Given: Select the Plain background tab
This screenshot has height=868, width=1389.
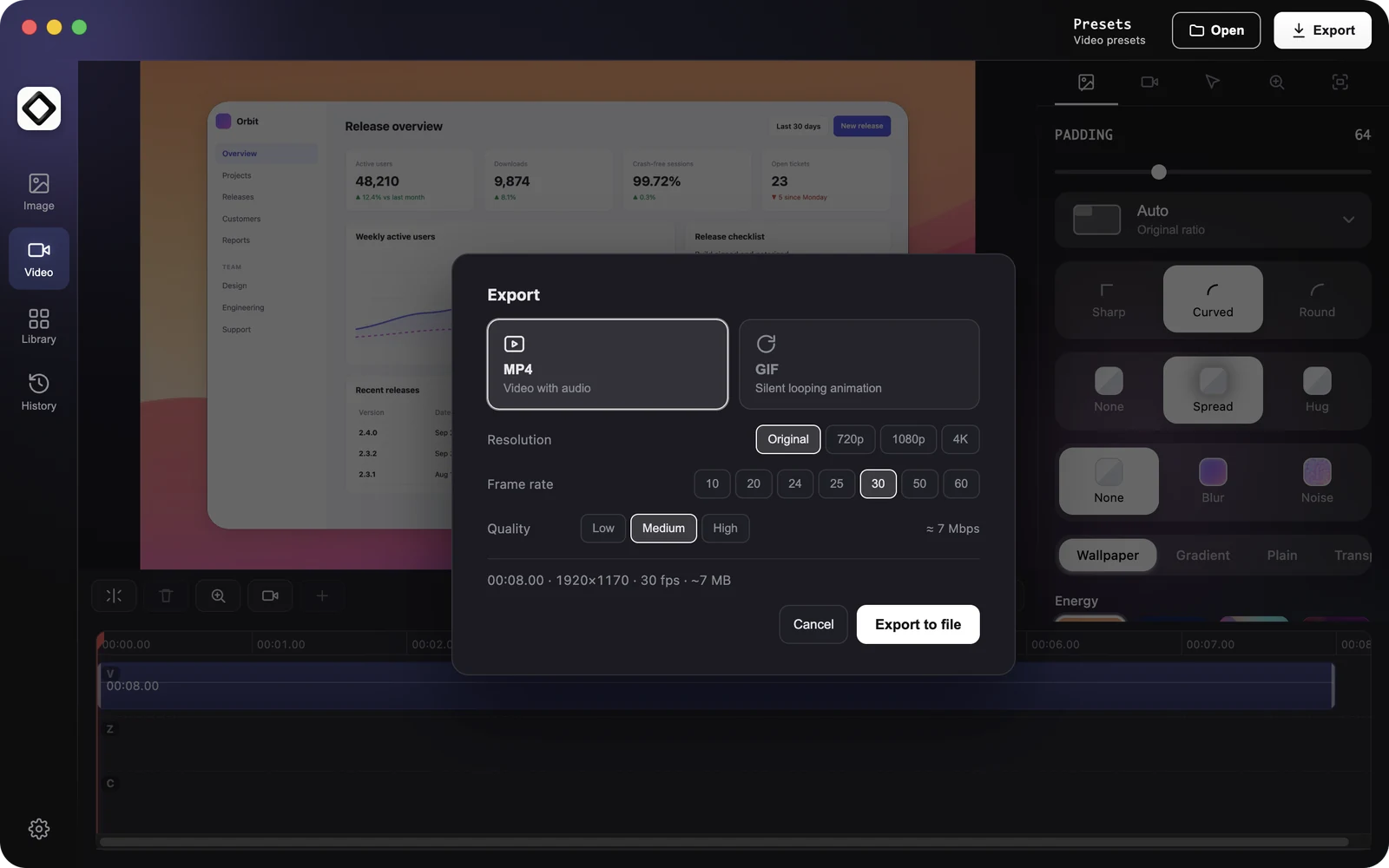Looking at the screenshot, I should (1281, 556).
